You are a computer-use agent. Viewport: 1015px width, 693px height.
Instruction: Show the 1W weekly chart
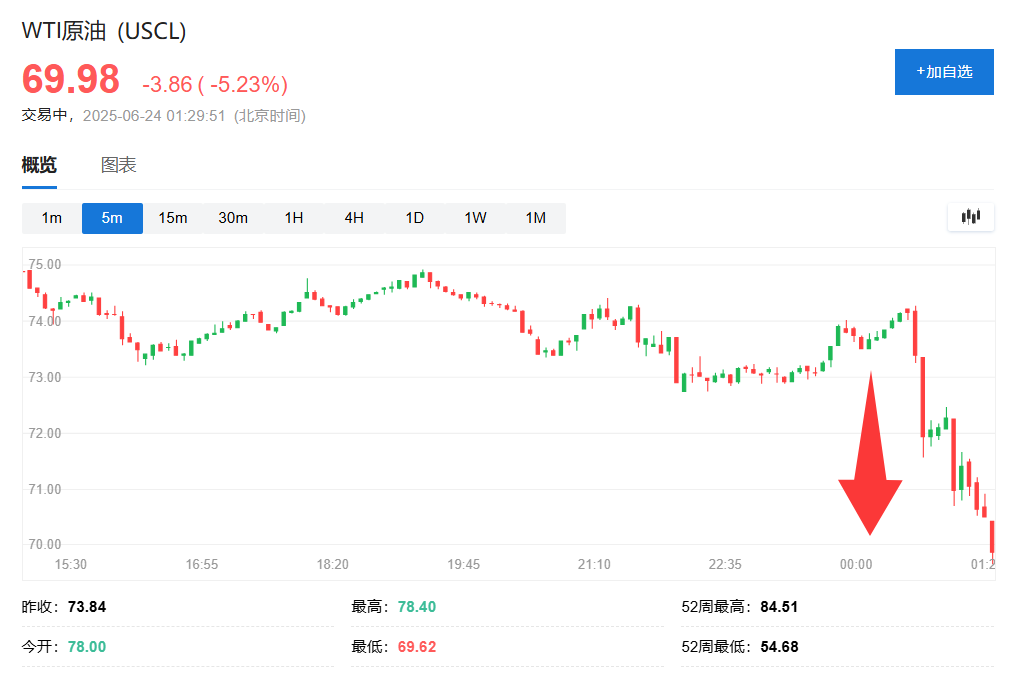[x=475, y=218]
